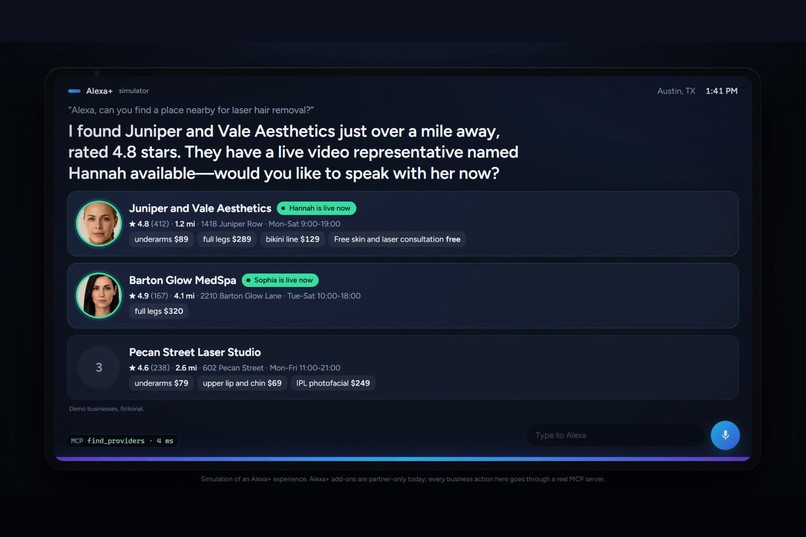Select Pecan Street Laser Studio title
The width and height of the screenshot is (806, 537).
195,352
